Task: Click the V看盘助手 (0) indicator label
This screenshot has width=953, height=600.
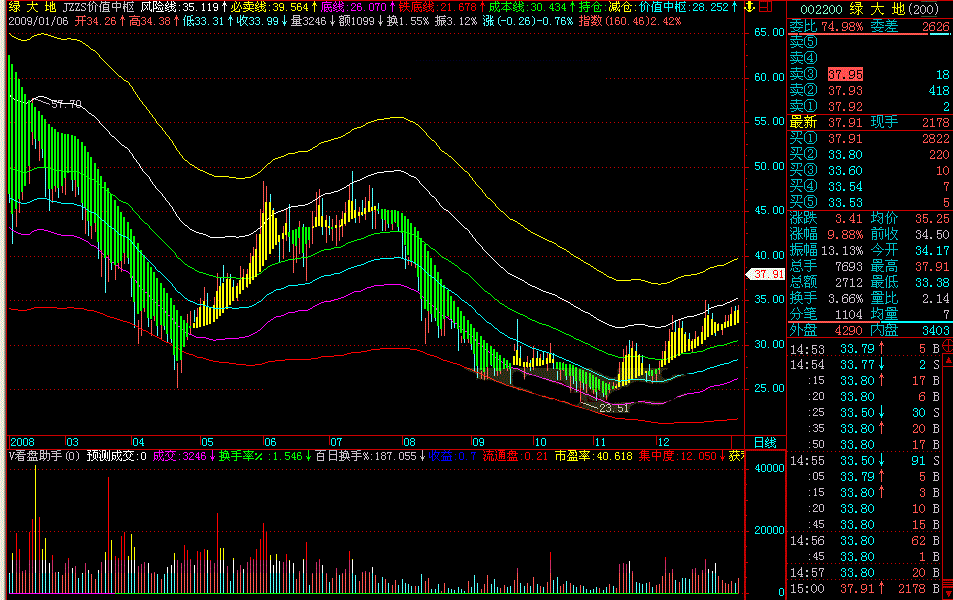Action: (44, 456)
